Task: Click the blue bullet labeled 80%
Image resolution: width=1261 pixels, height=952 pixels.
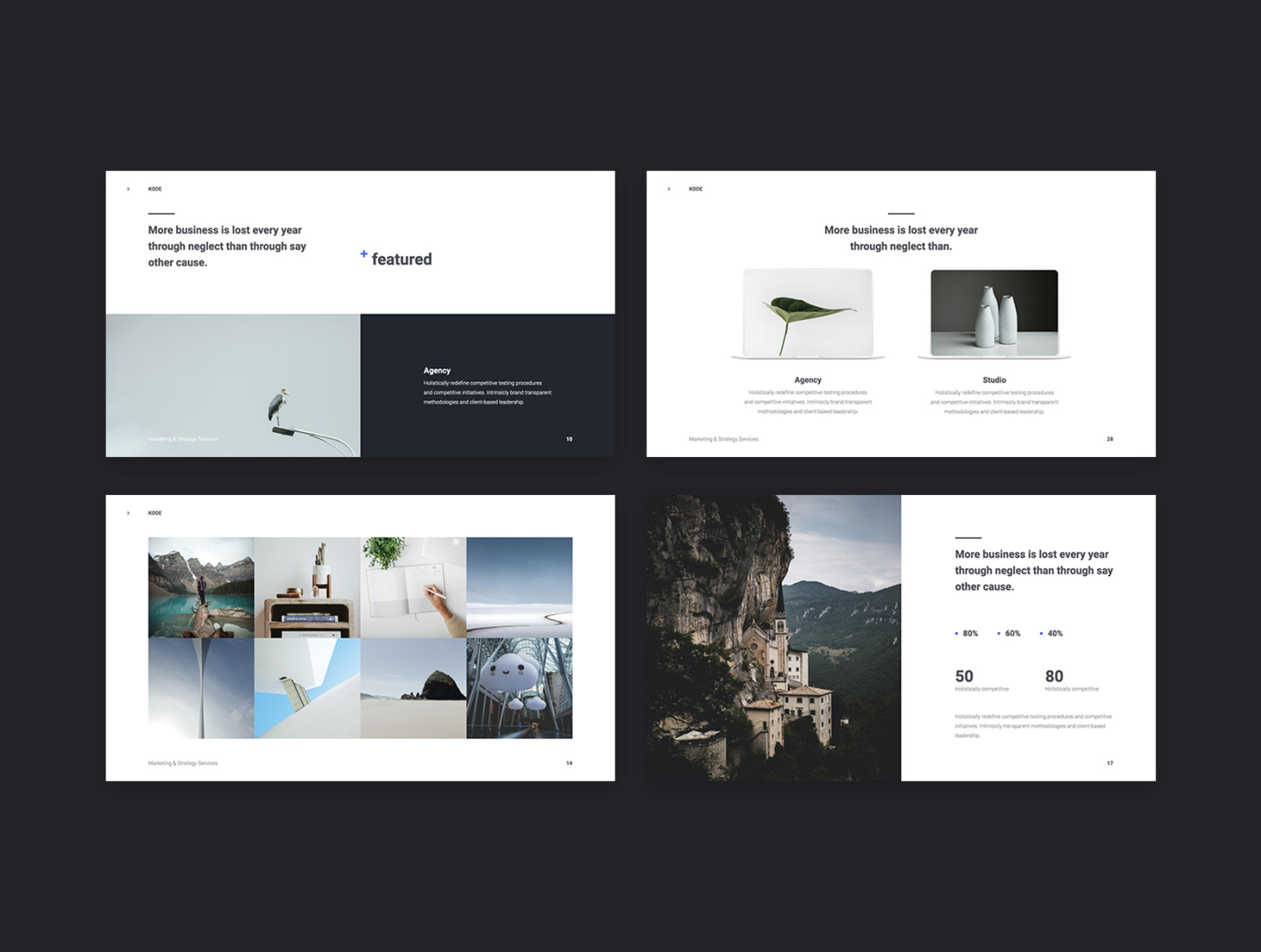Action: (x=957, y=634)
